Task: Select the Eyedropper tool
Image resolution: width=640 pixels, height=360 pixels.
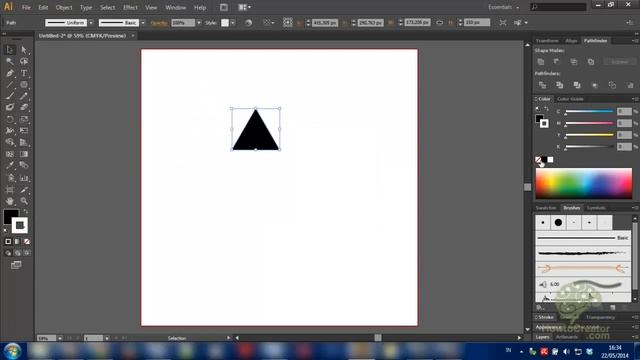Action: 10,166
